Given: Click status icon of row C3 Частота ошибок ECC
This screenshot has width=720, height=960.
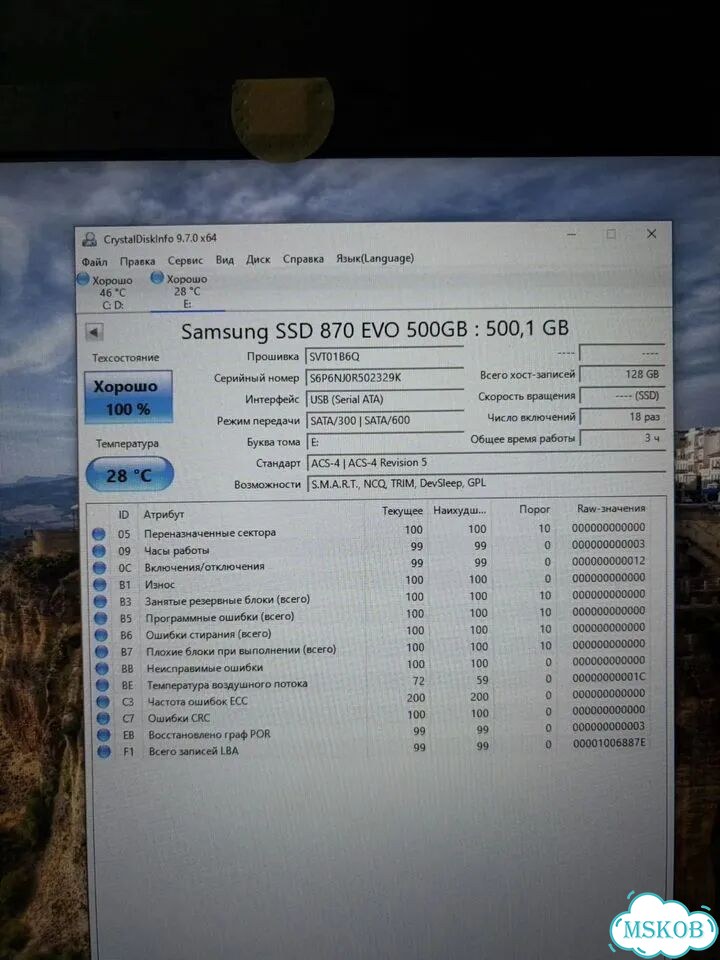Looking at the screenshot, I should 103,702.
